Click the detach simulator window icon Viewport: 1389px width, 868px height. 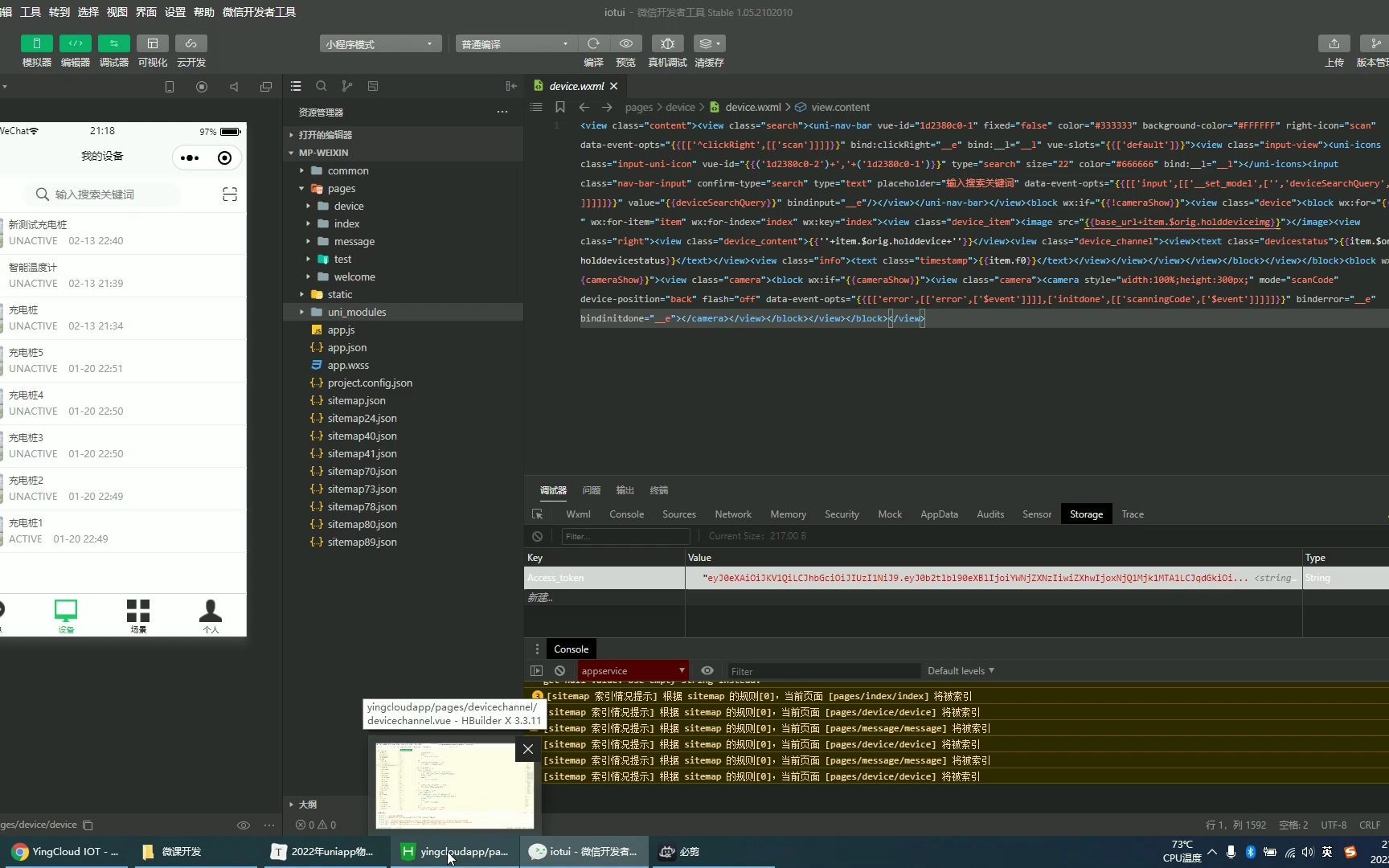[266, 87]
